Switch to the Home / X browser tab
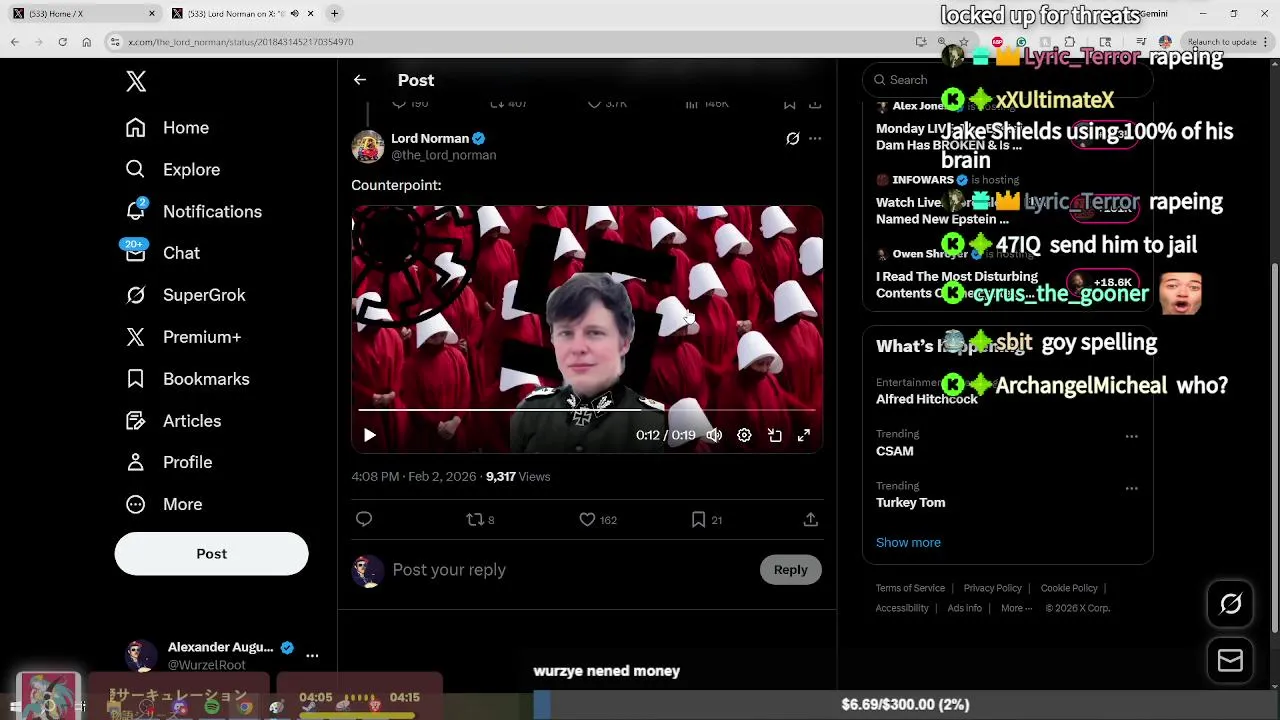Screen dimensions: 1280x720 [85, 14]
